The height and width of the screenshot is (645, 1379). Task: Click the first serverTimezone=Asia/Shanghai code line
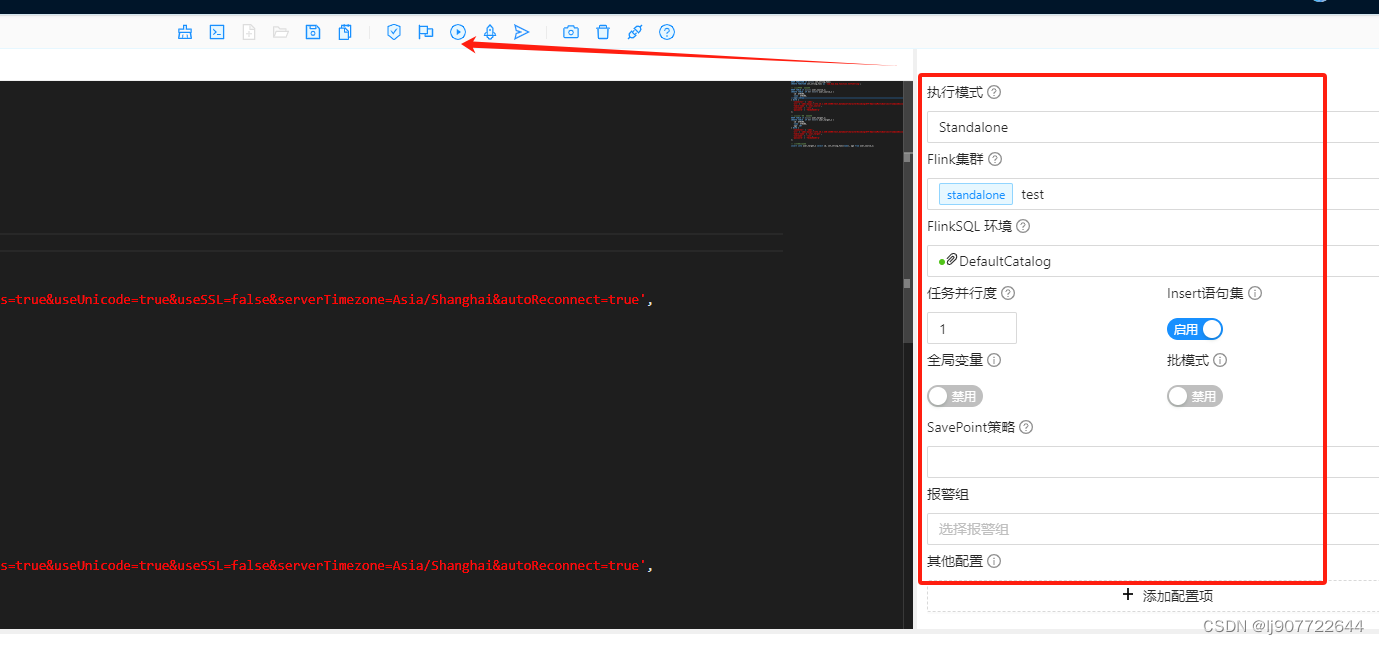327,299
